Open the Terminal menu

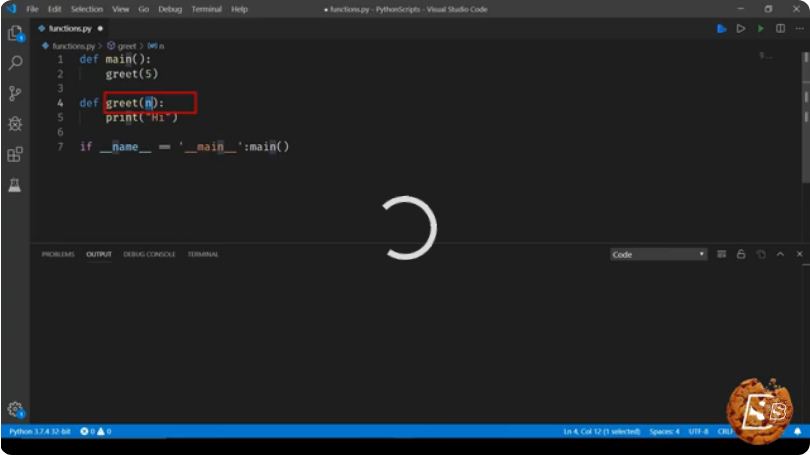206,9
